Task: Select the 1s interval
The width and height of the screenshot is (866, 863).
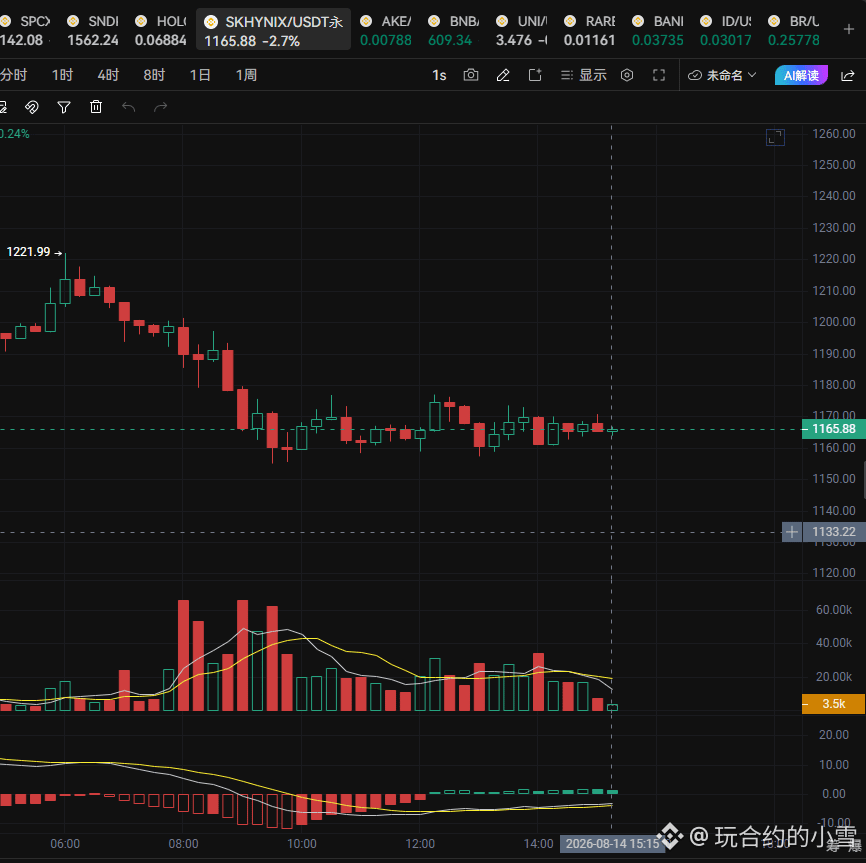Action: tap(439, 75)
